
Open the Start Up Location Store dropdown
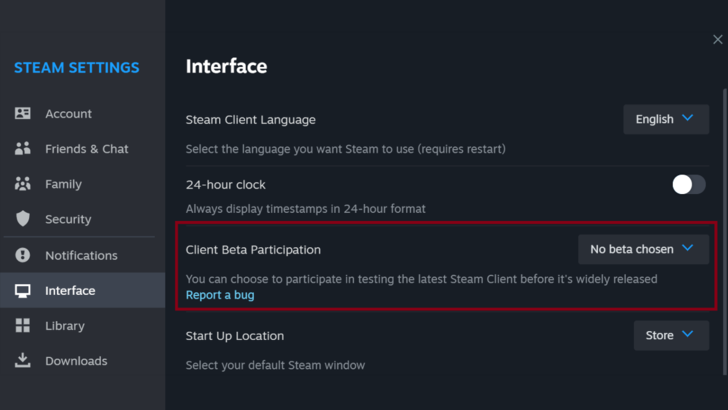tap(670, 336)
